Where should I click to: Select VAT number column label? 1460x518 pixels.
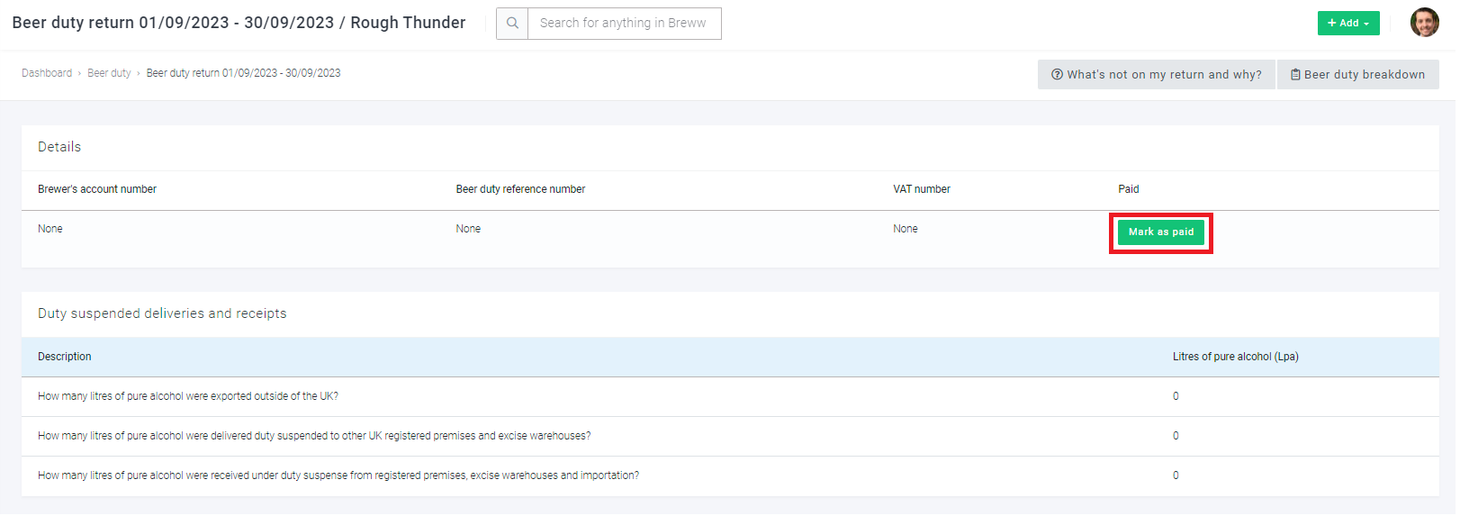tap(921, 189)
